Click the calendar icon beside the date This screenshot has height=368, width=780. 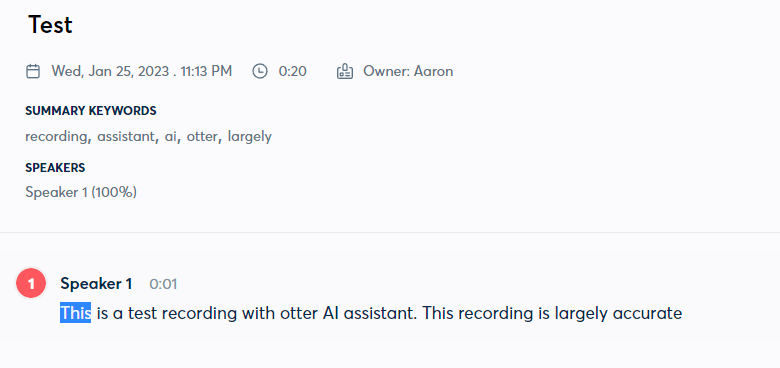33,72
